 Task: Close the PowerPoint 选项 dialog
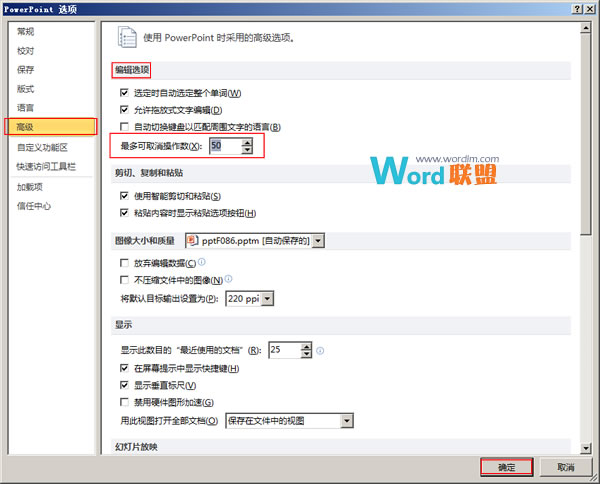(x=590, y=9)
